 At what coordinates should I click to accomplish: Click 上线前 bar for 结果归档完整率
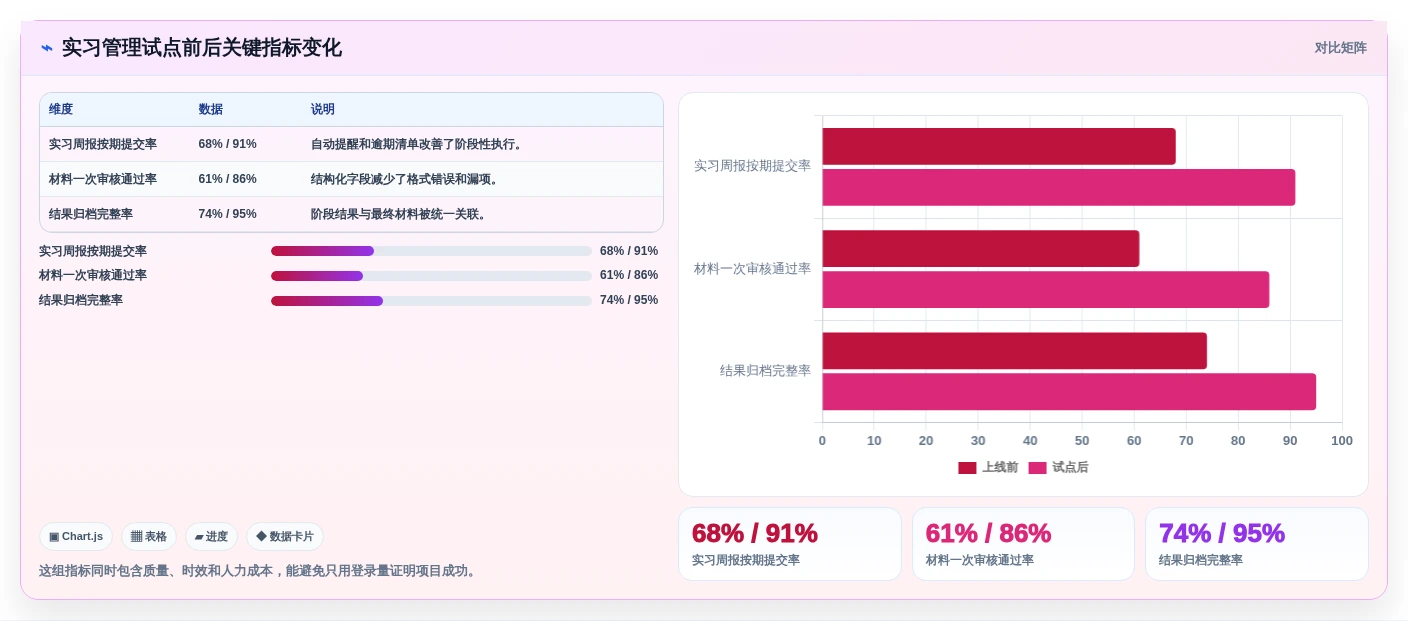tap(1015, 351)
